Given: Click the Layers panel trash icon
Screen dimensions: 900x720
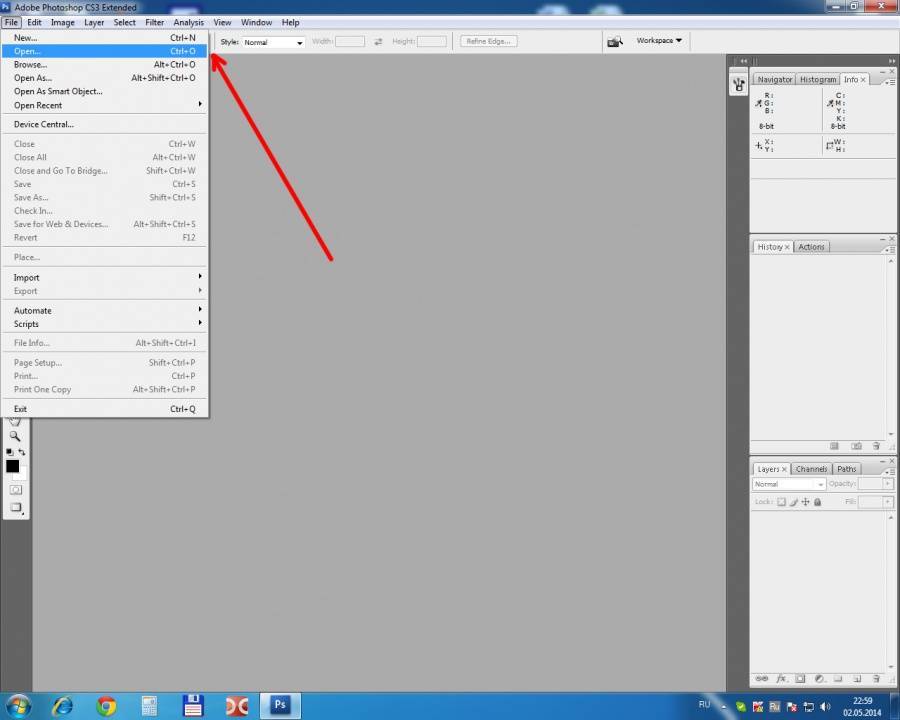Looking at the screenshot, I should tap(876, 678).
